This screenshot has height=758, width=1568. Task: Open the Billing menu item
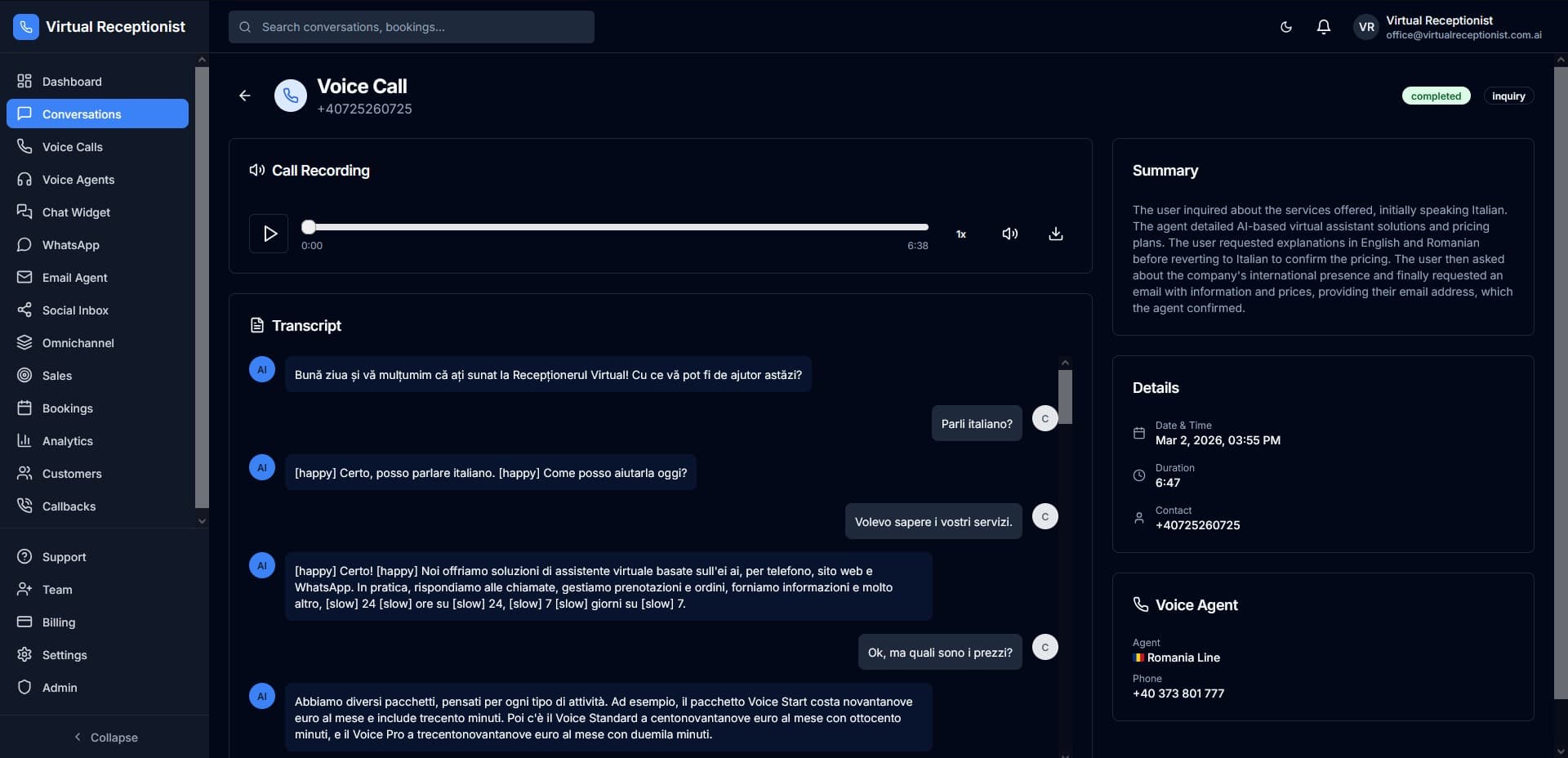click(x=59, y=622)
